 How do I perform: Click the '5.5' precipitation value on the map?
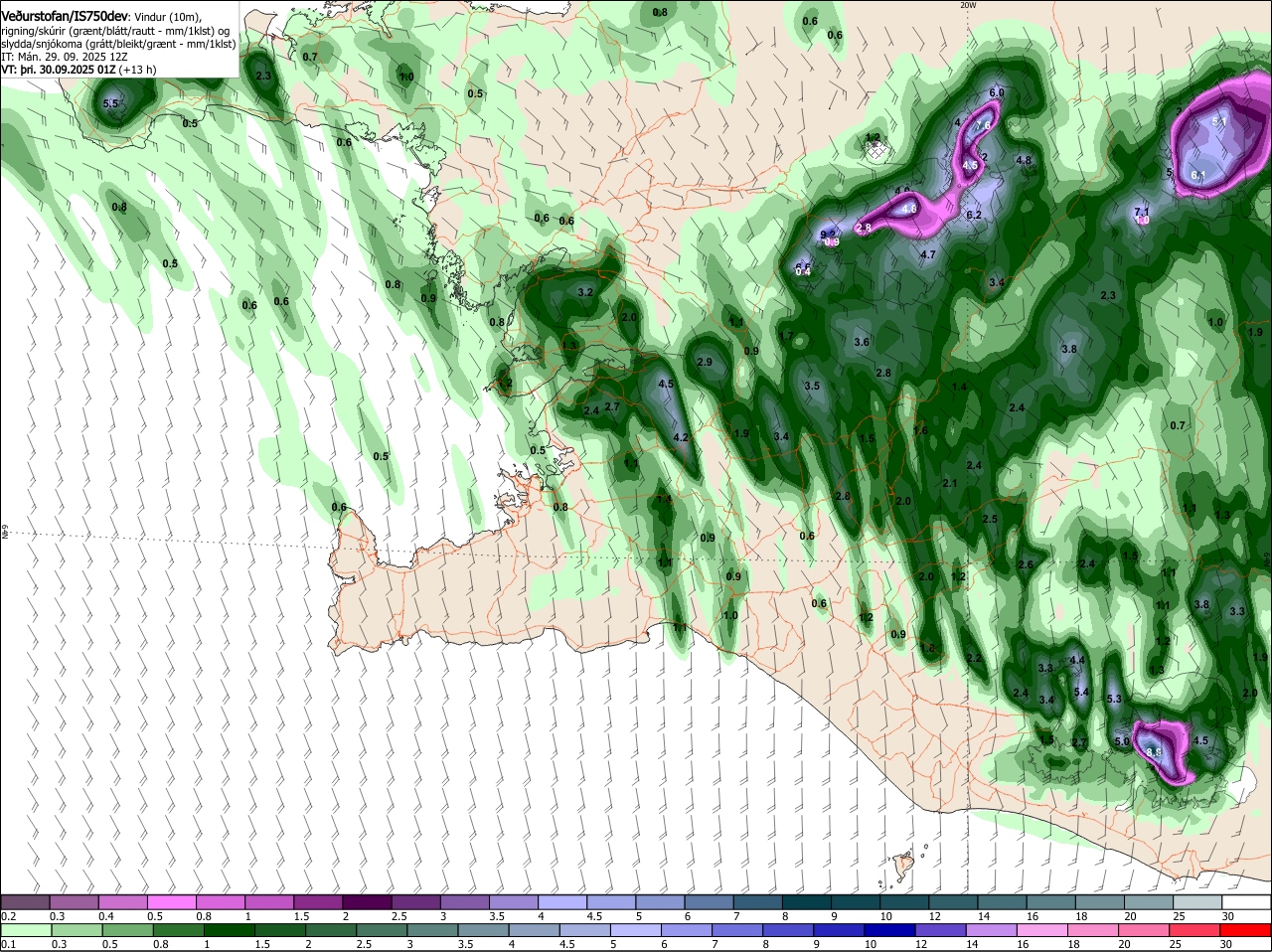(x=110, y=103)
